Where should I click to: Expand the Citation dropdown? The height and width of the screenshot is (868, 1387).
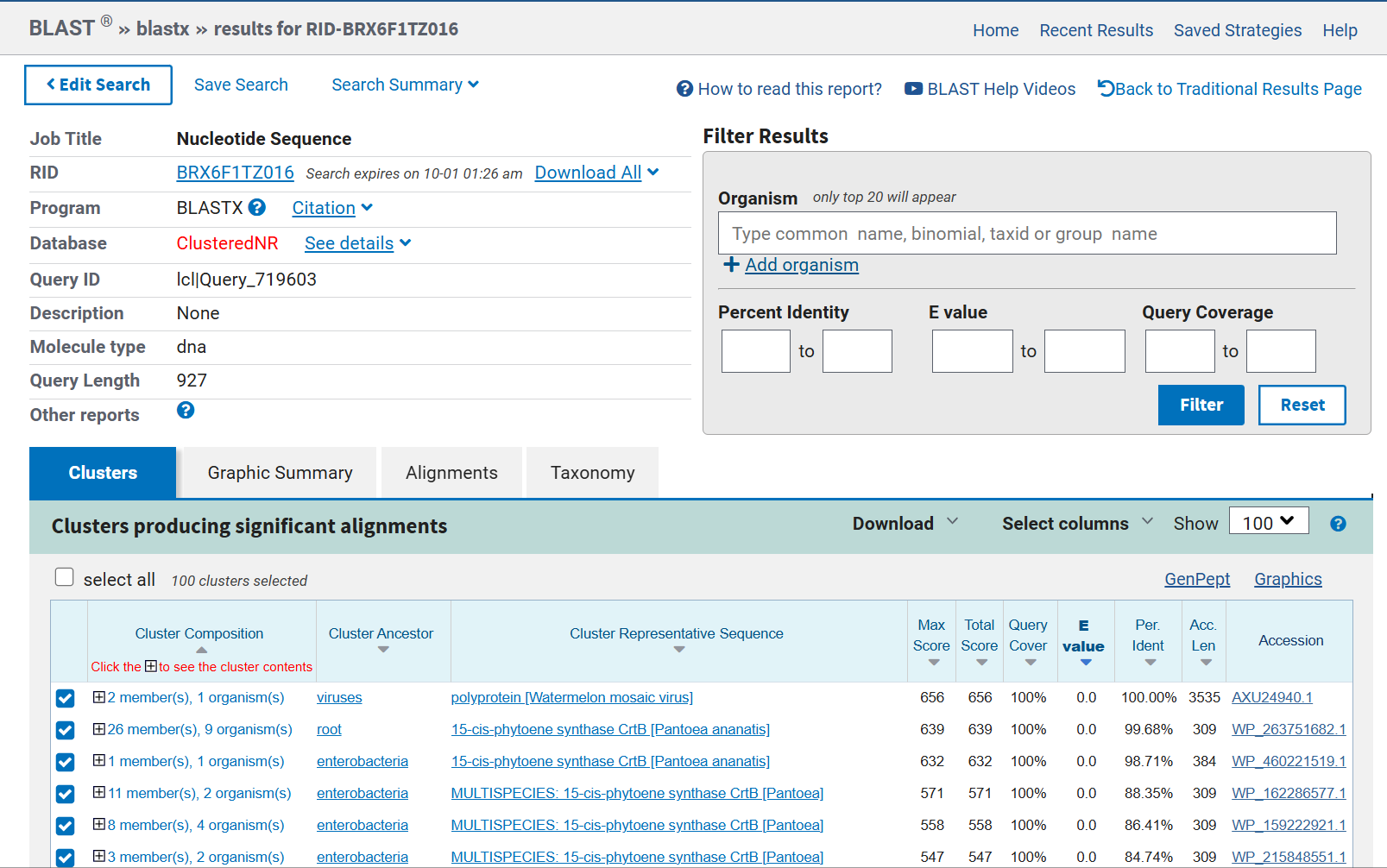tap(332, 208)
